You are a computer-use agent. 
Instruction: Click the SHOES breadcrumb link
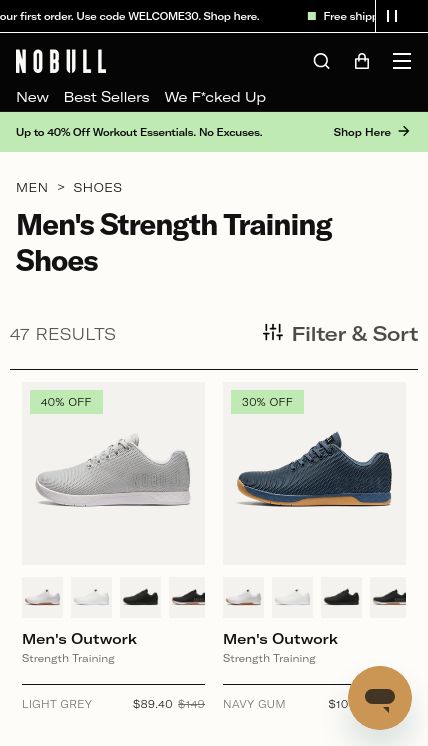pyautogui.click(x=97, y=187)
